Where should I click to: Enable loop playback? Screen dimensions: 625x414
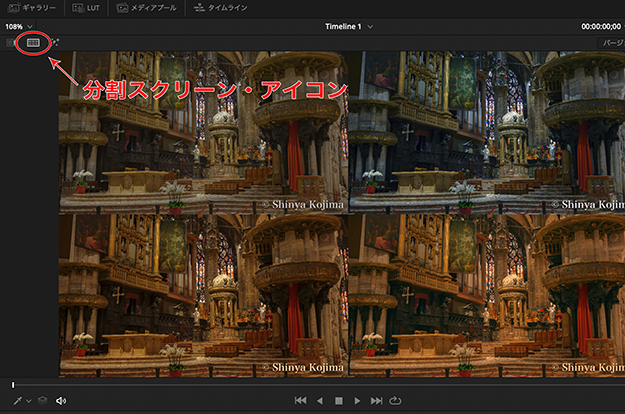click(396, 400)
